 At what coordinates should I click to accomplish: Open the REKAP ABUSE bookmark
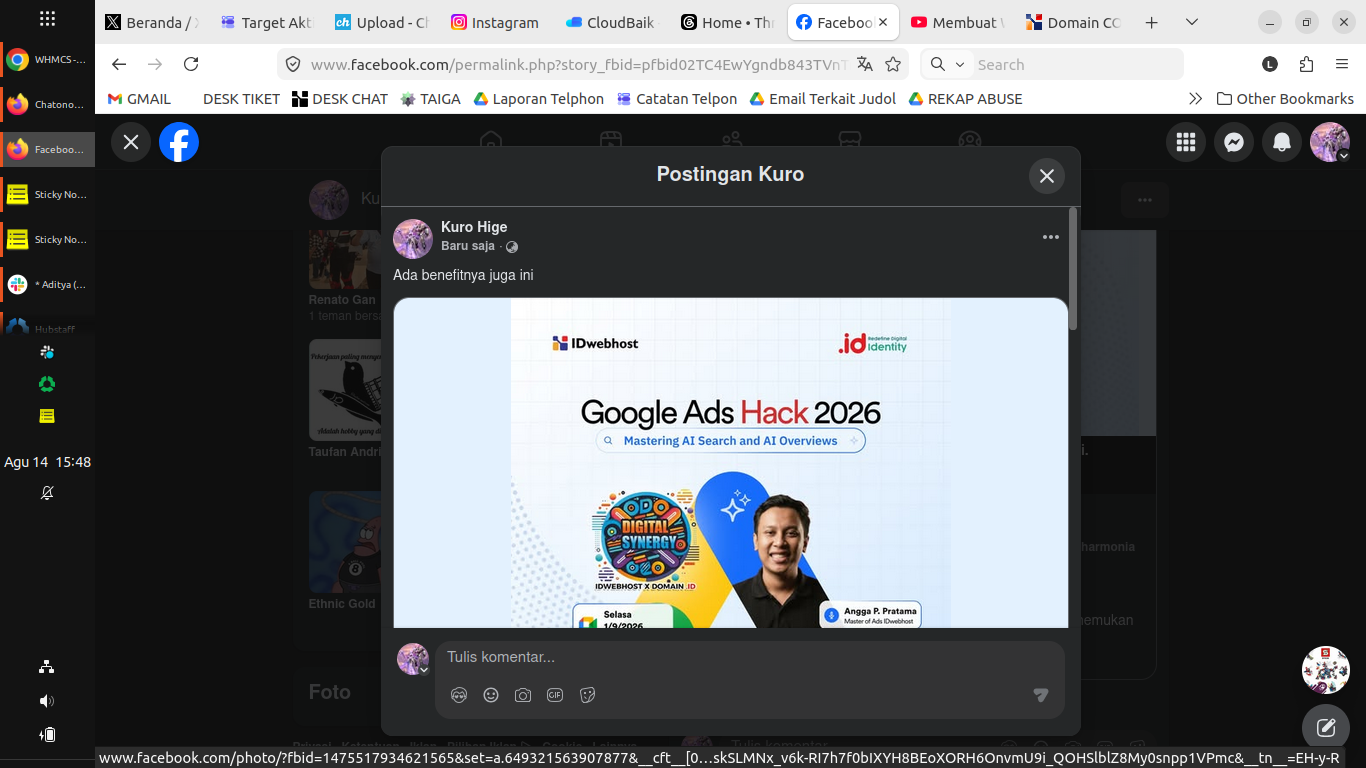click(x=965, y=99)
